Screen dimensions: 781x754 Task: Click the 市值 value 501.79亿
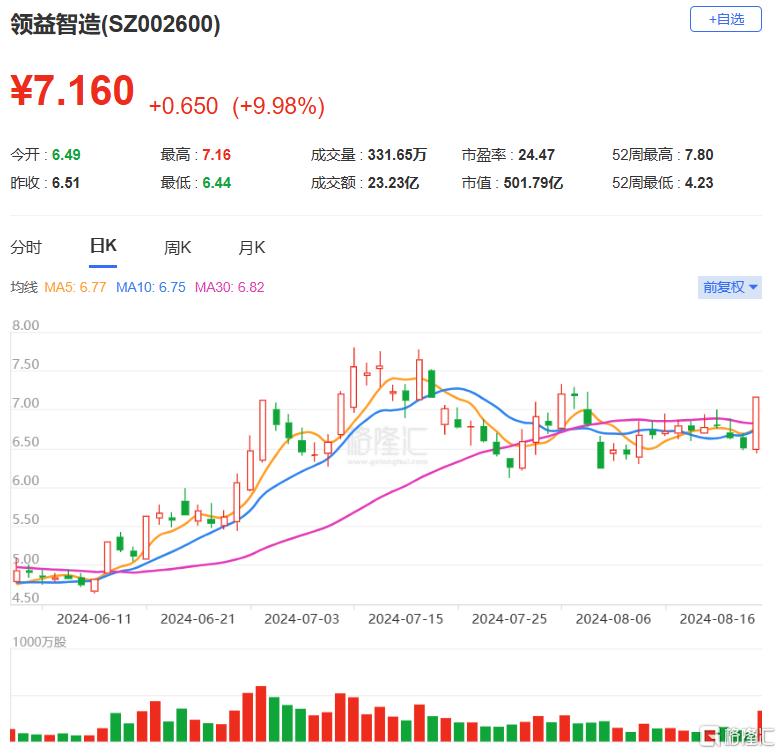[533, 183]
